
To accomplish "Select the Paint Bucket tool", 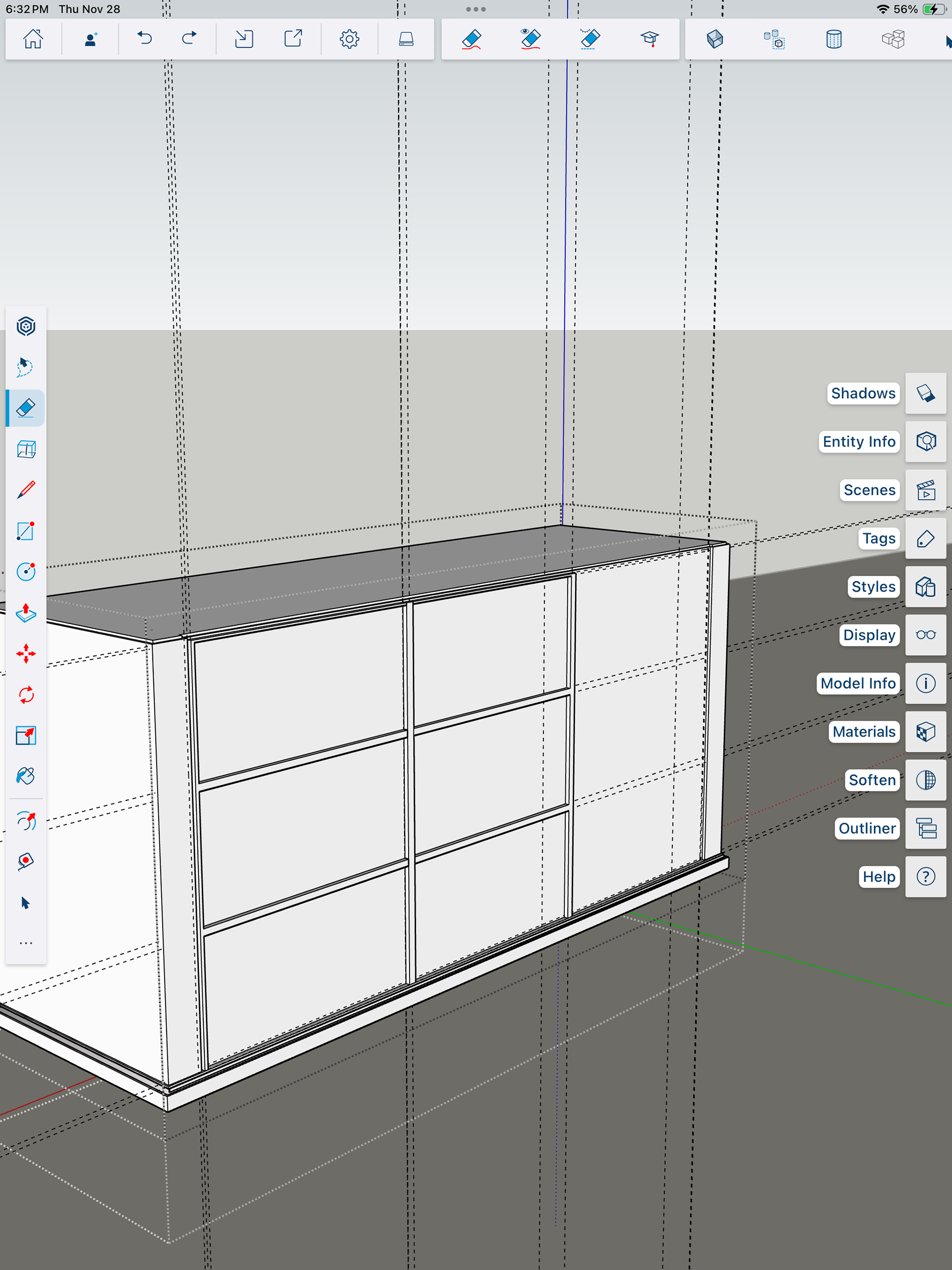I will click(26, 776).
